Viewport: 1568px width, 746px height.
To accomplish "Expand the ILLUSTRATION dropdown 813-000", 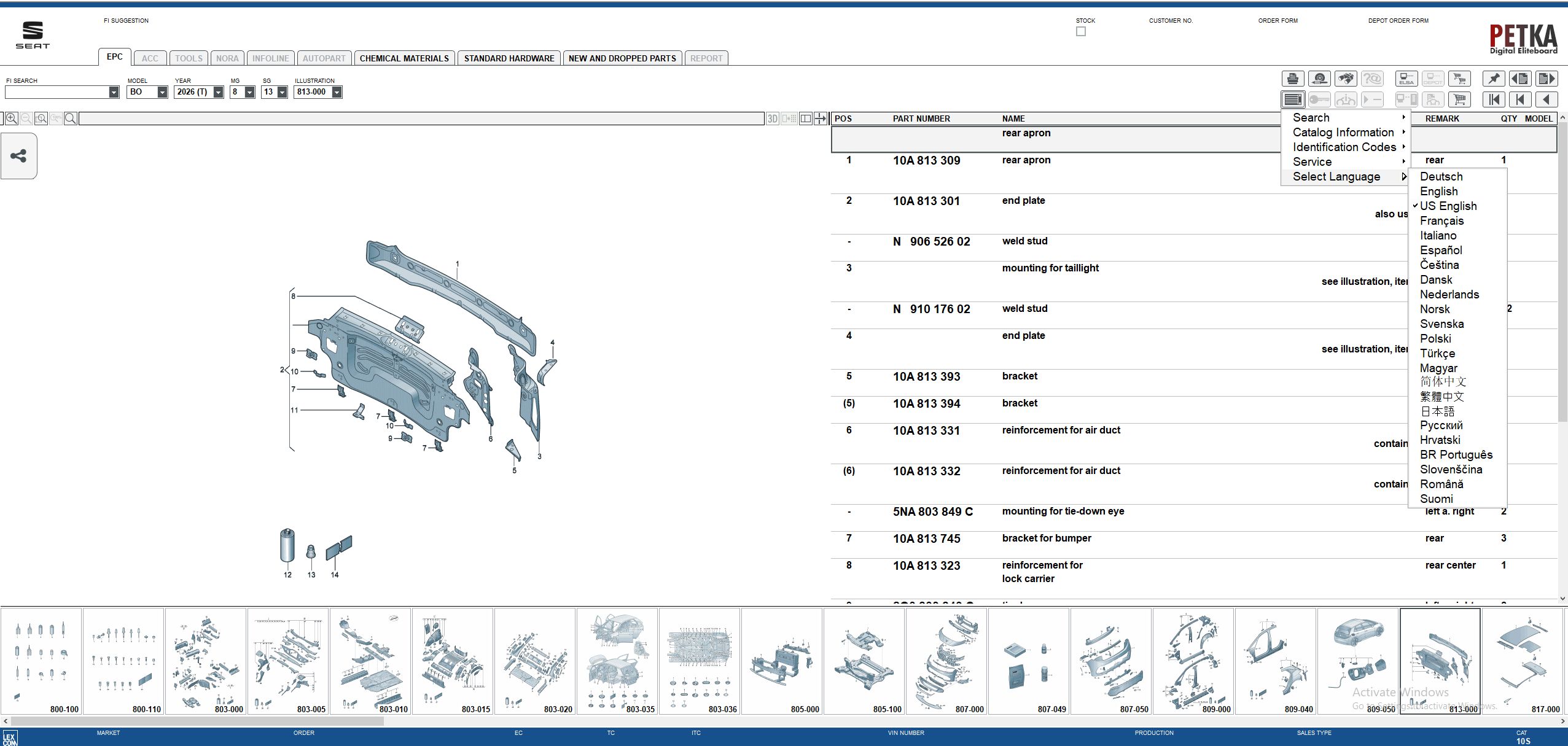I will pos(337,92).
